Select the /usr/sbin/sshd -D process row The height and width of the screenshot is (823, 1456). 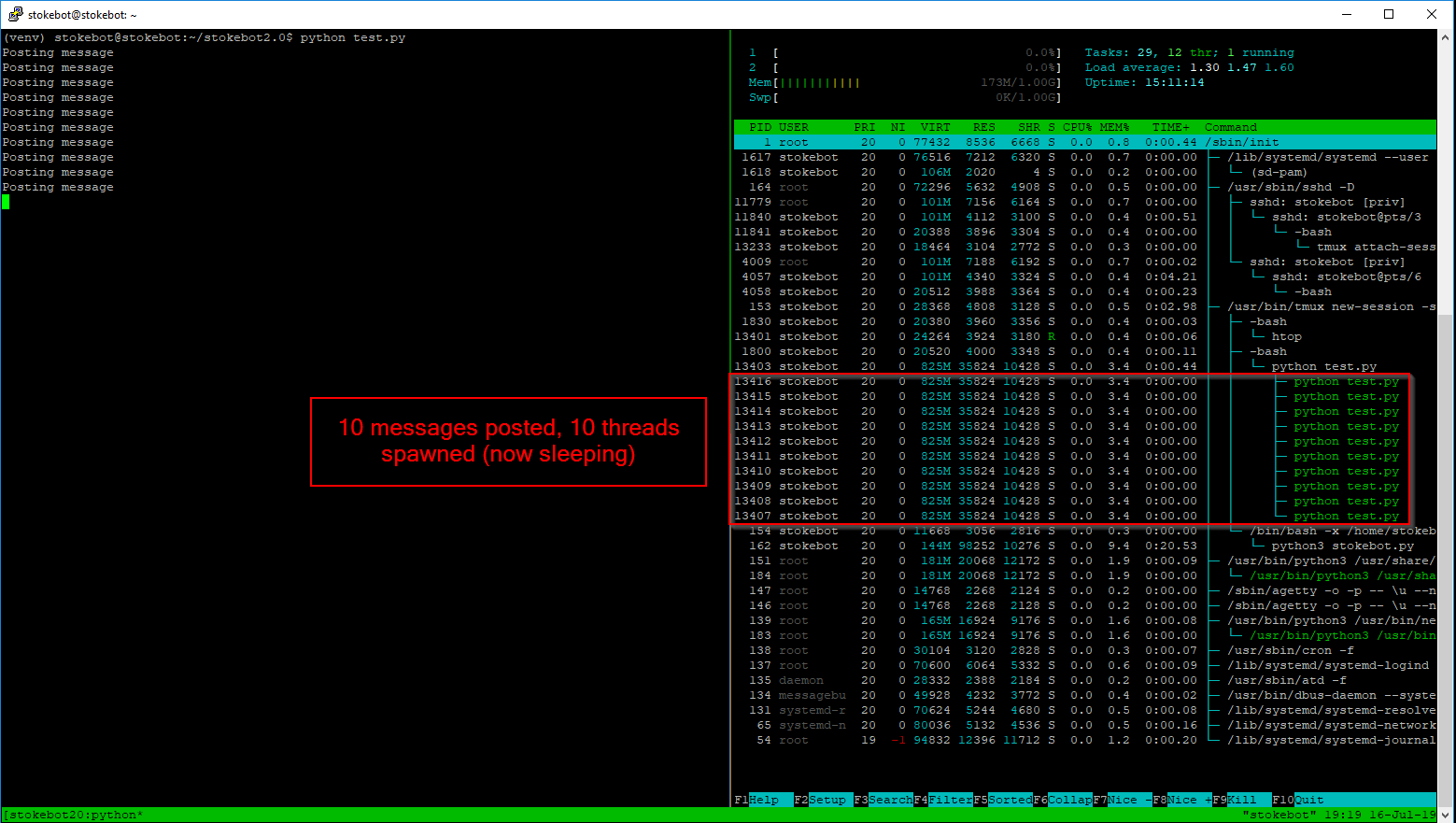pyautogui.click(x=1085, y=187)
